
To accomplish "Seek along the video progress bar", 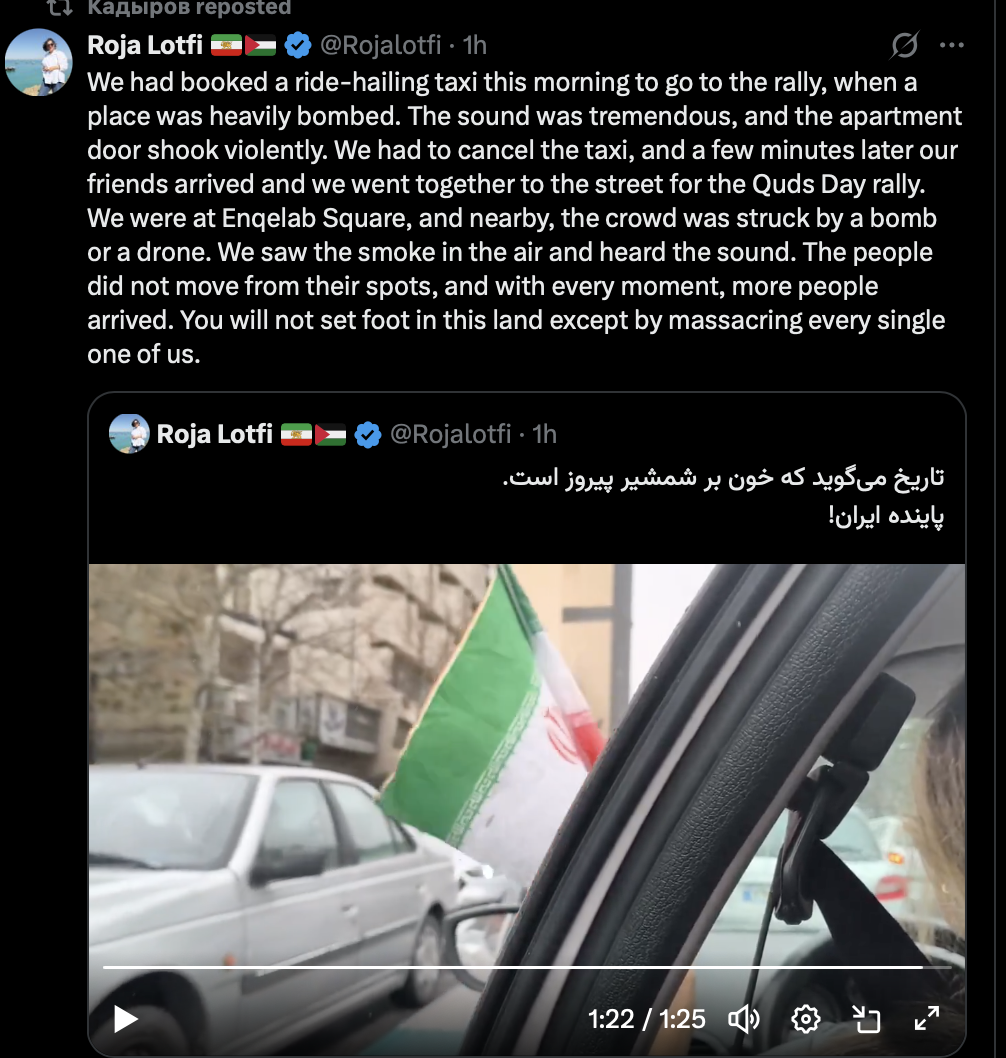I will [x=526, y=967].
